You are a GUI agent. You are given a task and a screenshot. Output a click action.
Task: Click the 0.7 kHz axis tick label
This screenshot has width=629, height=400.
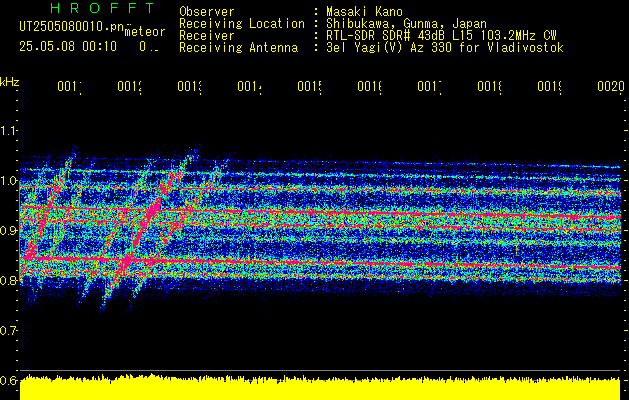pos(9,331)
